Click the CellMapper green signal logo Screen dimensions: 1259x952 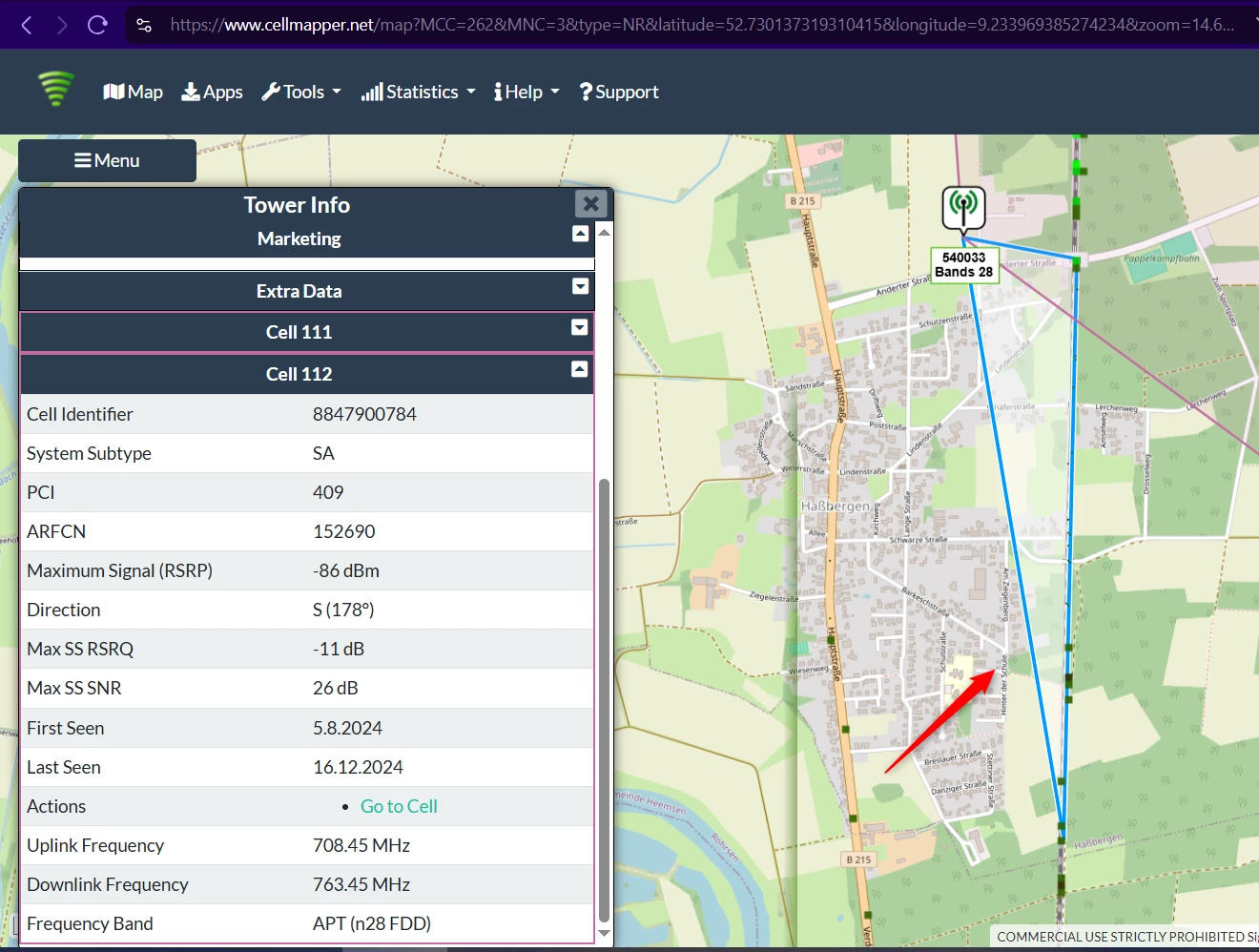coord(56,90)
